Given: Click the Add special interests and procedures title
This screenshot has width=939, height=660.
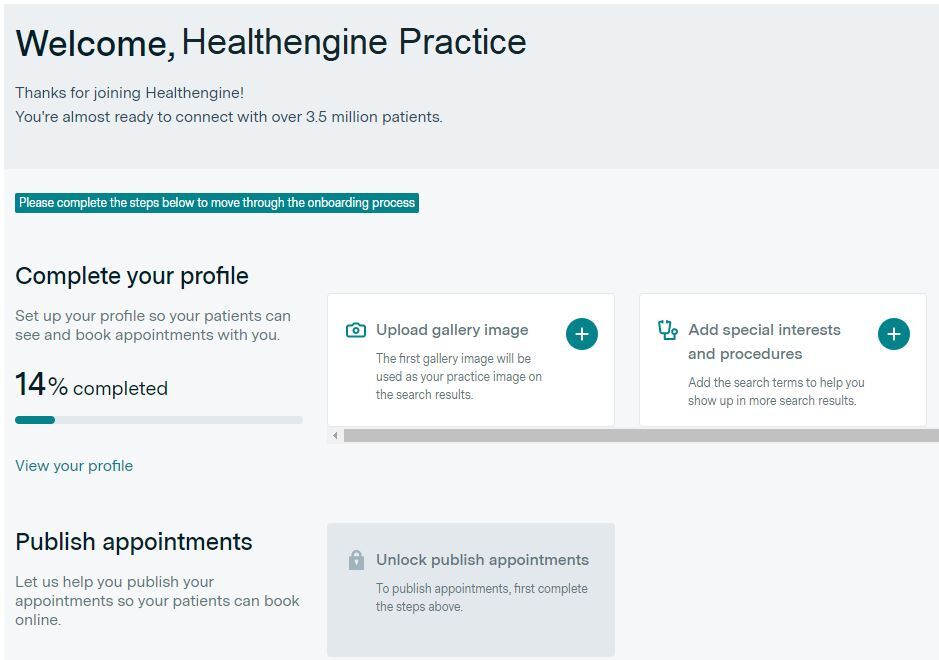Looking at the screenshot, I should [x=764, y=342].
